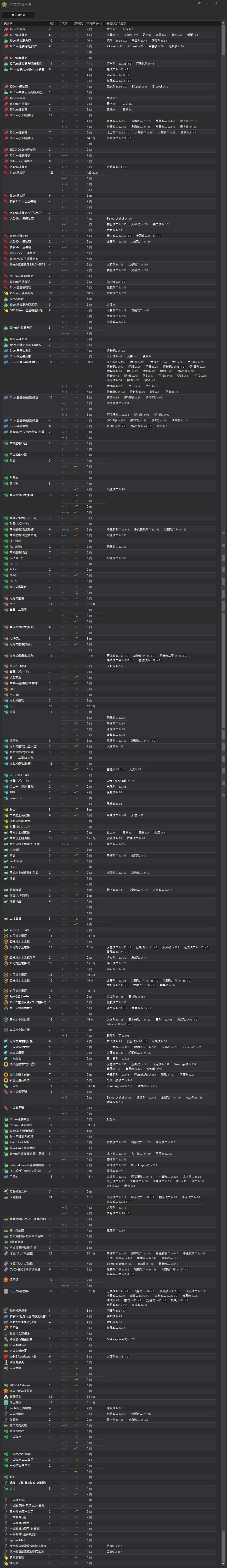The width and height of the screenshot is (227, 1568).
Task: Select the 12.7cm連装砲B型改二 row name
Action: [24, 46]
